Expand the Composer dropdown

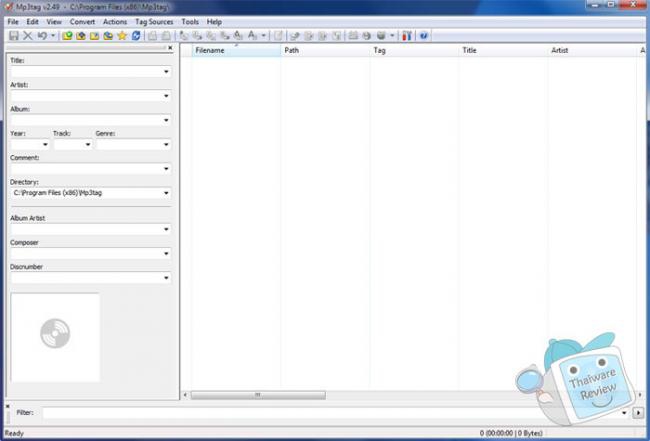[x=166, y=253]
